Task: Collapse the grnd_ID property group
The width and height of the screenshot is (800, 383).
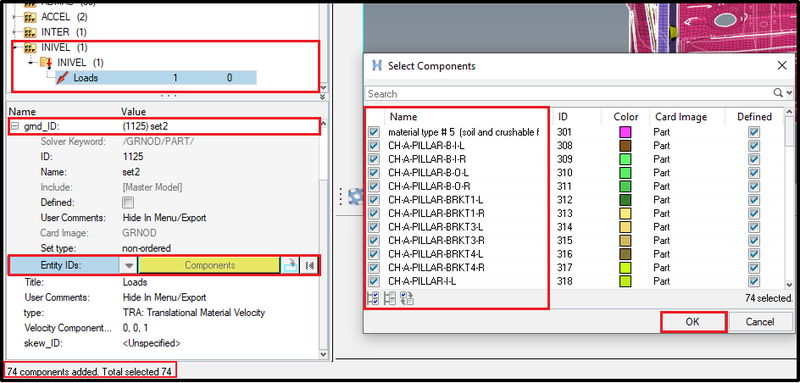Action: pyautogui.click(x=14, y=126)
